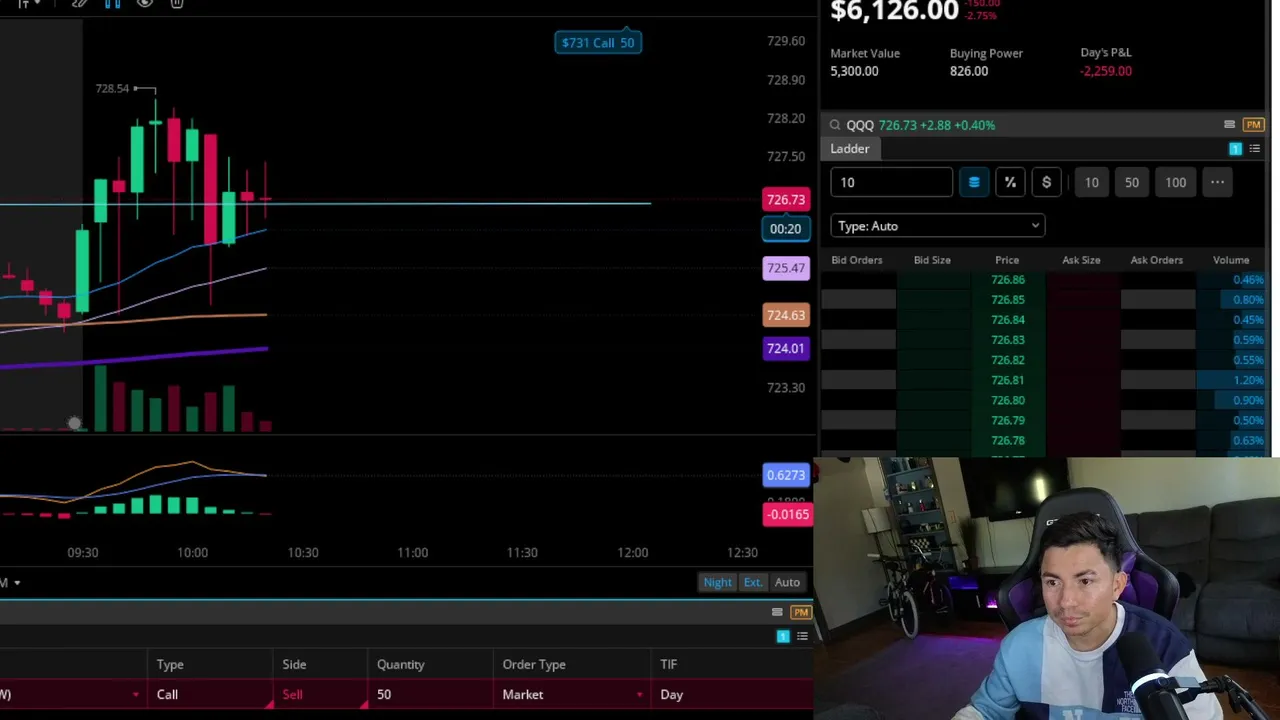Click the Quantity field showing 50
1280x720 pixels.
(431, 694)
